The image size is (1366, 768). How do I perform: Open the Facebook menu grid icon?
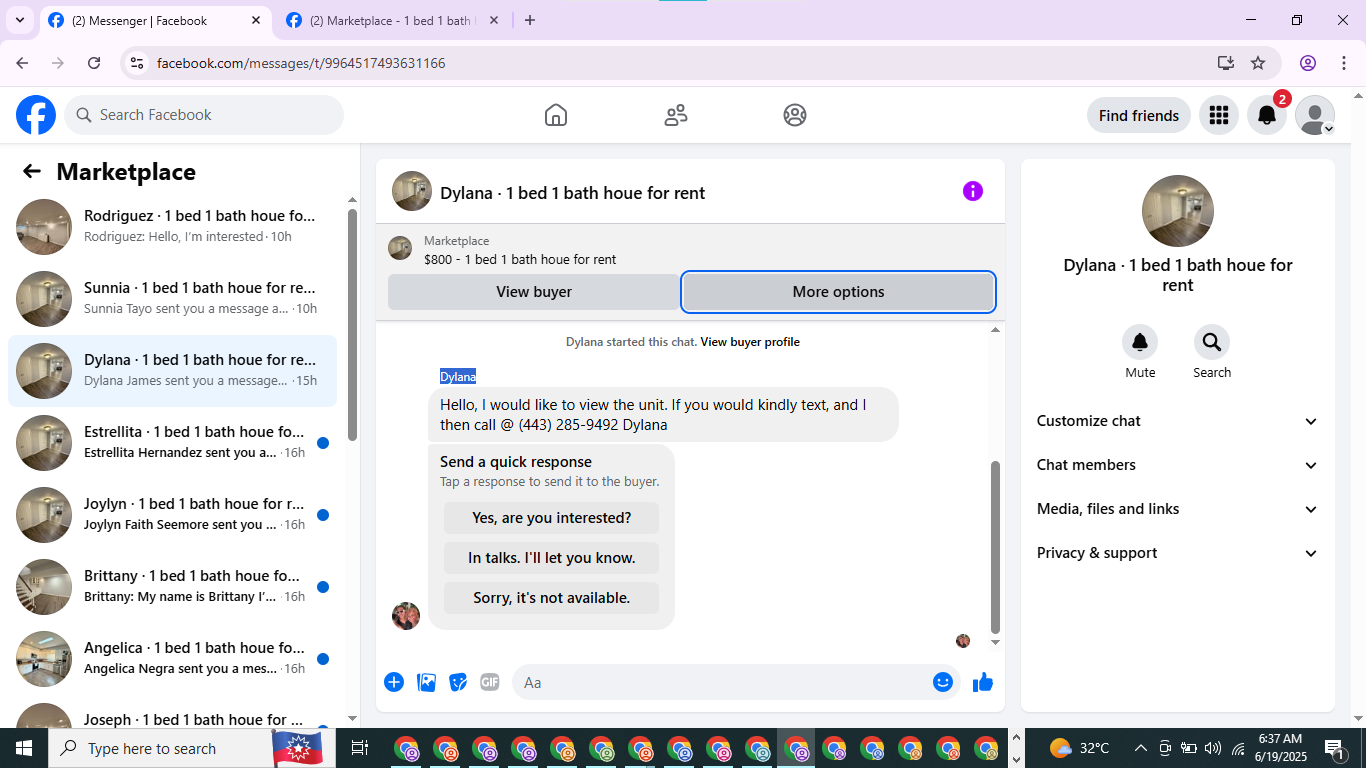click(x=1218, y=115)
